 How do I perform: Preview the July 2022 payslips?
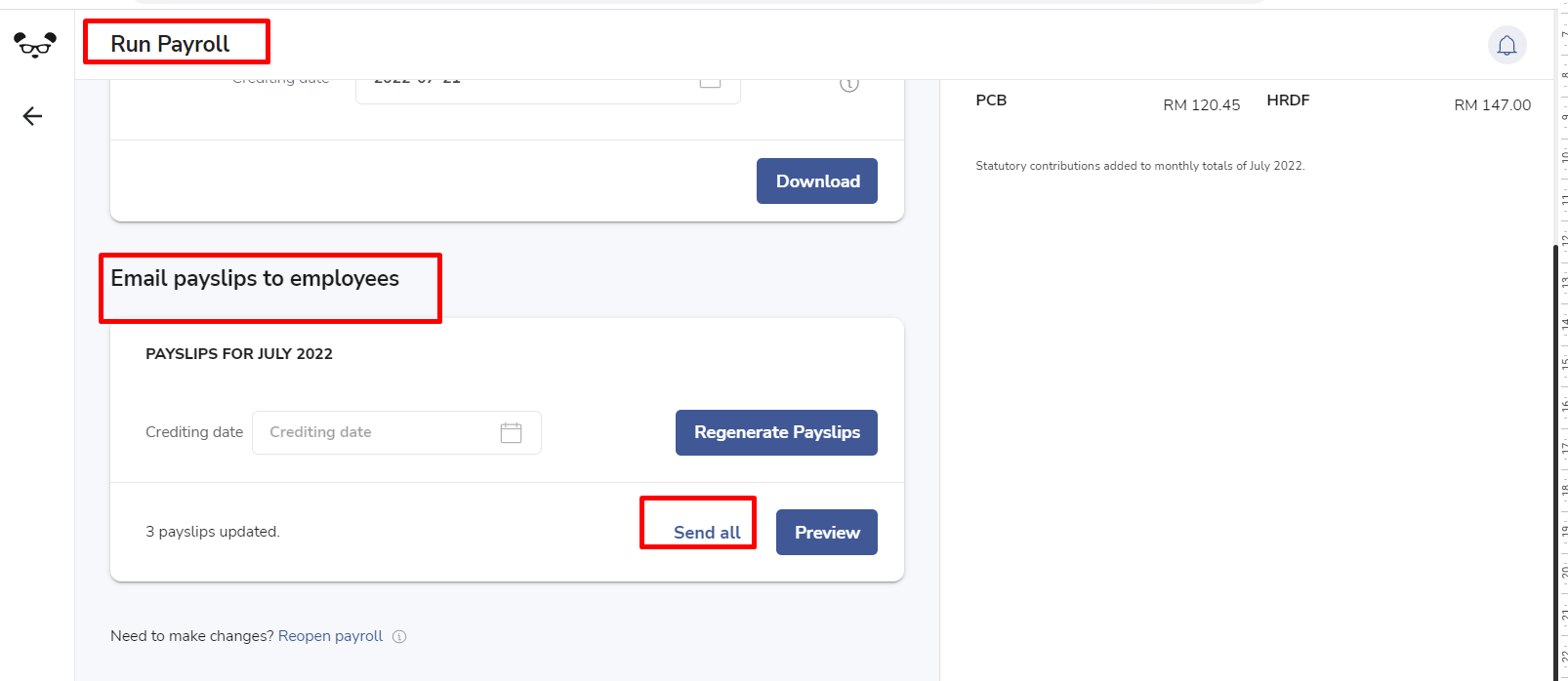pos(827,532)
